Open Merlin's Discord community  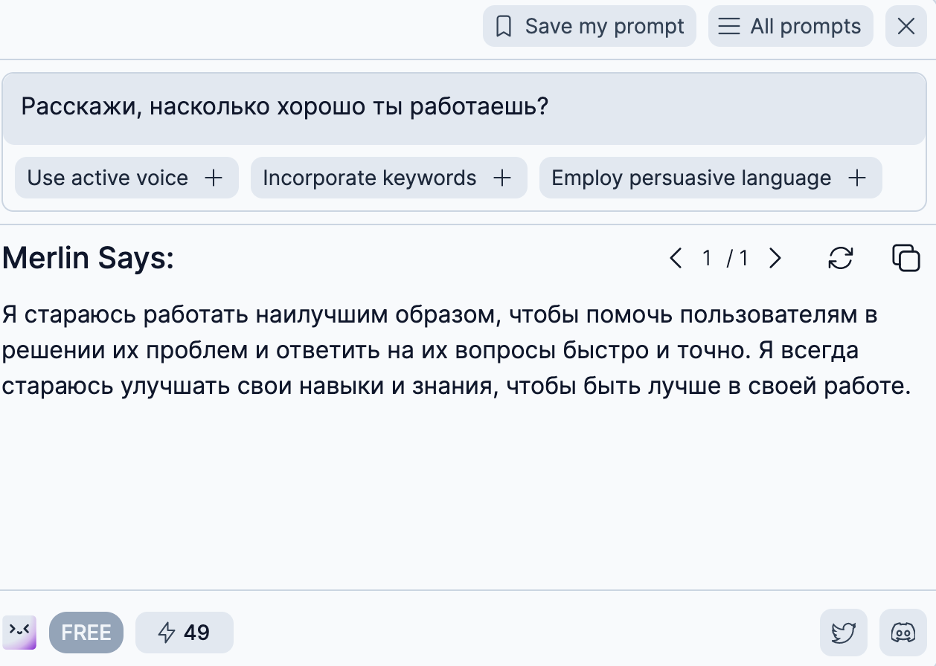point(903,633)
